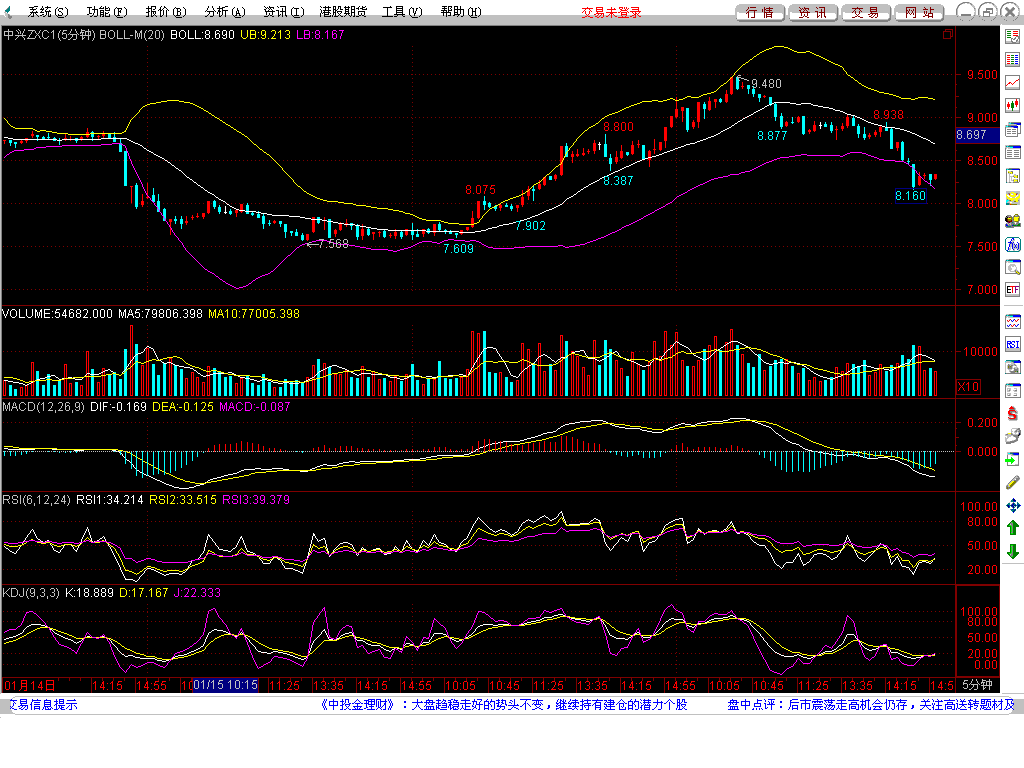Viewport: 1024px width, 768px height.
Task: Click the 01/15 10:15 time cursor label
Action: click(225, 685)
